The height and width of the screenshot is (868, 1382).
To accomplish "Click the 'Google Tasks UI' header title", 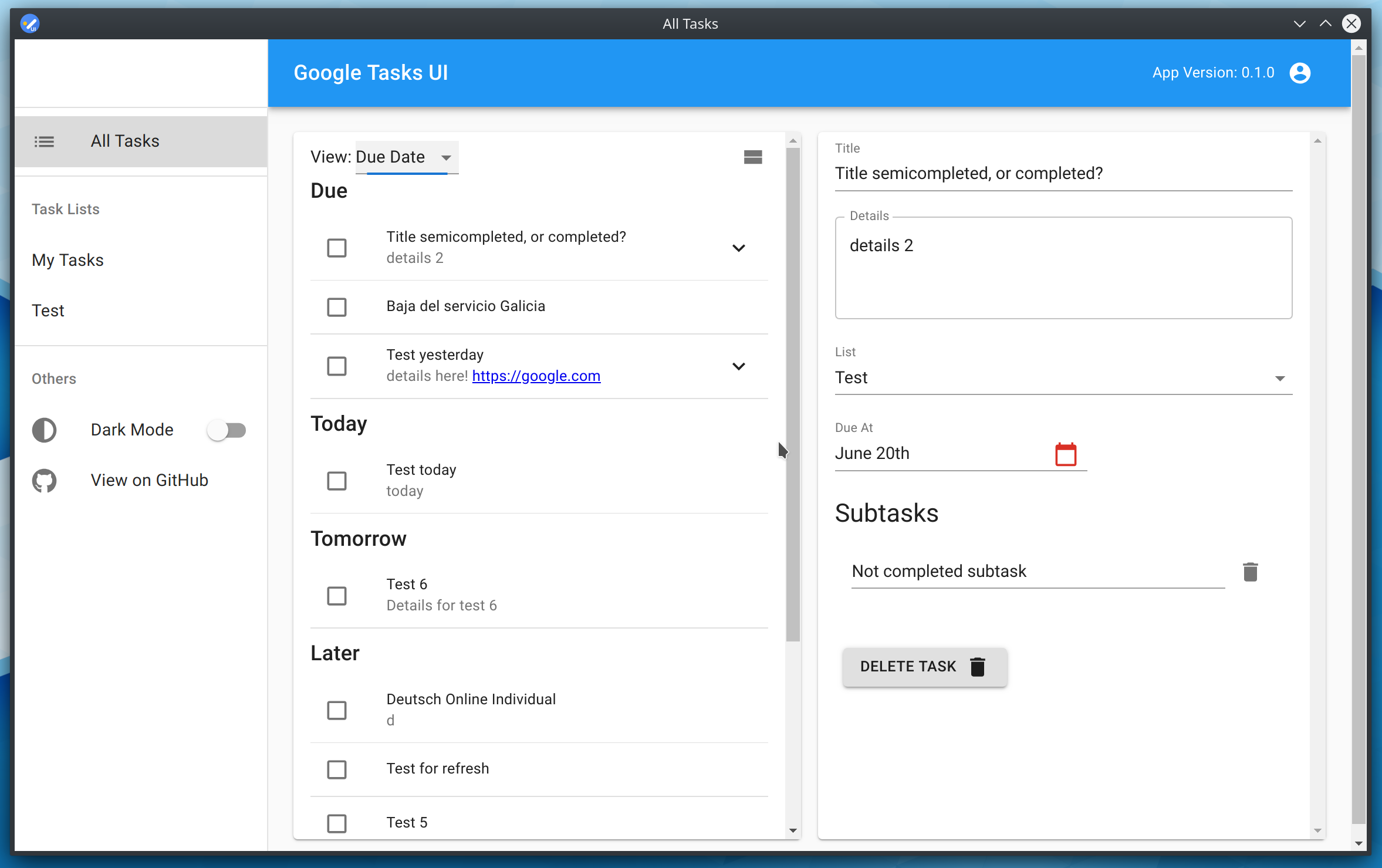I will click(370, 73).
